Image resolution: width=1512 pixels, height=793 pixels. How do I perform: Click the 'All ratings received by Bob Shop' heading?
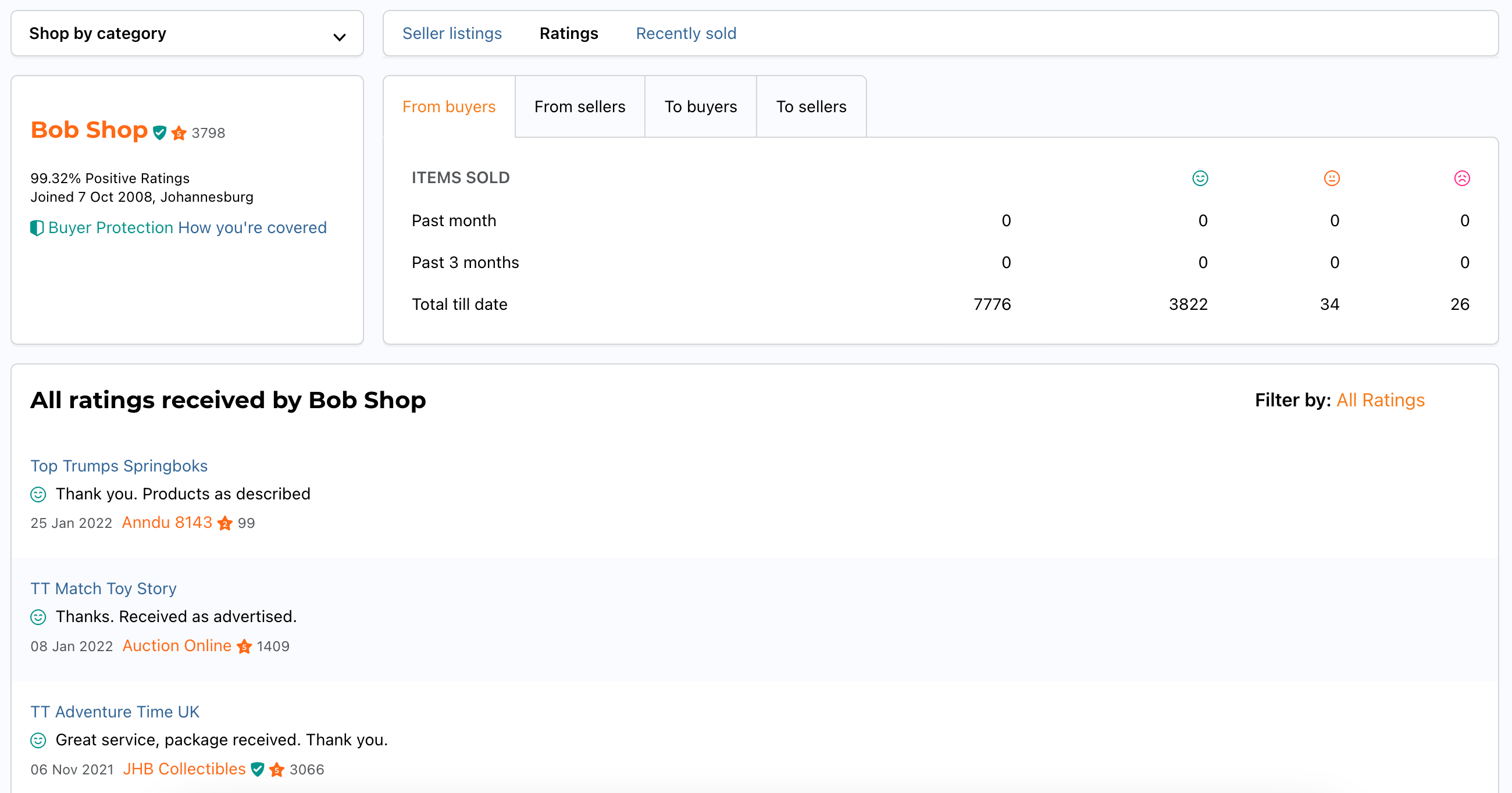229,401
